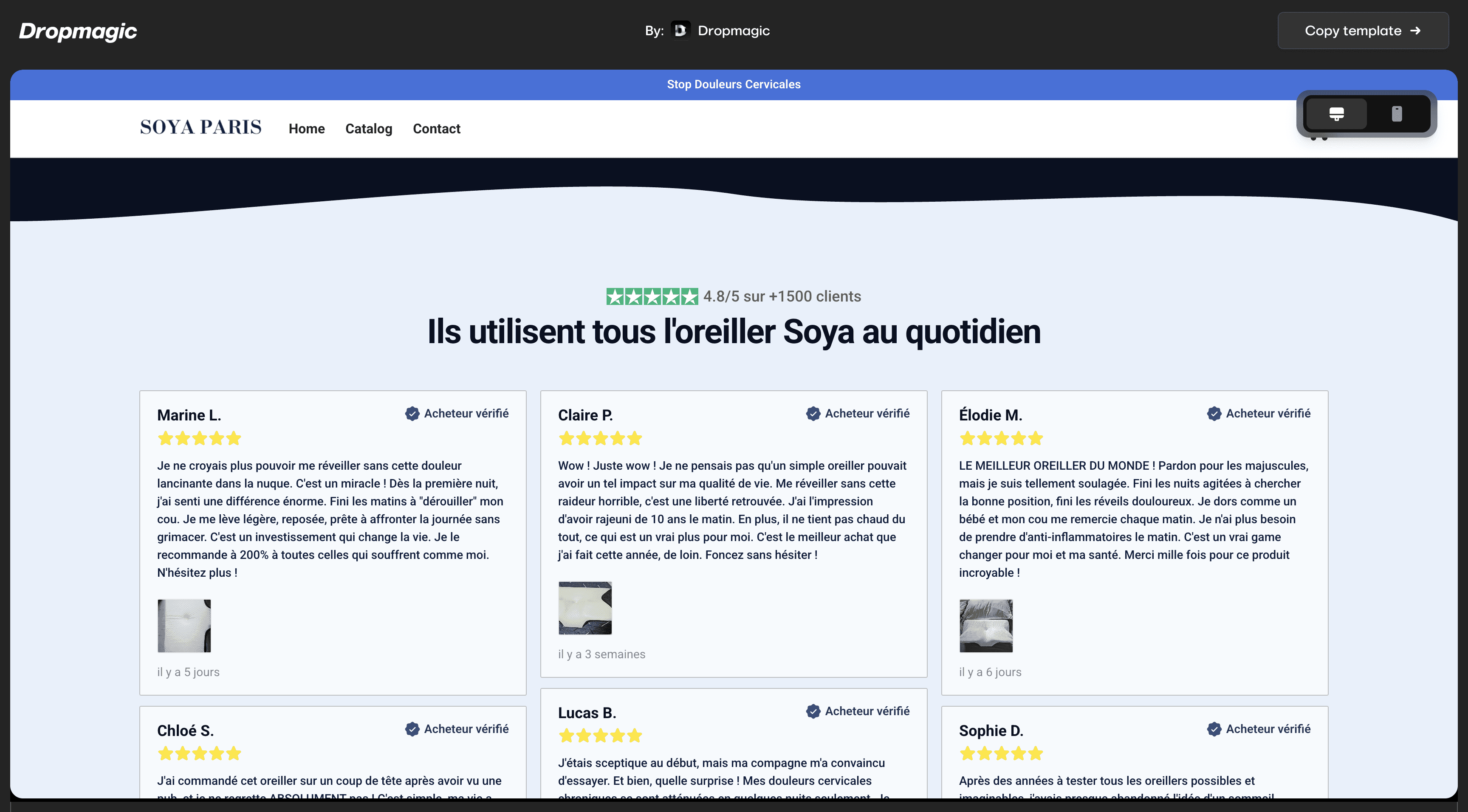The width and height of the screenshot is (1468, 812).
Task: Open Claire P.'s pillow photo thumbnail
Action: (584, 608)
